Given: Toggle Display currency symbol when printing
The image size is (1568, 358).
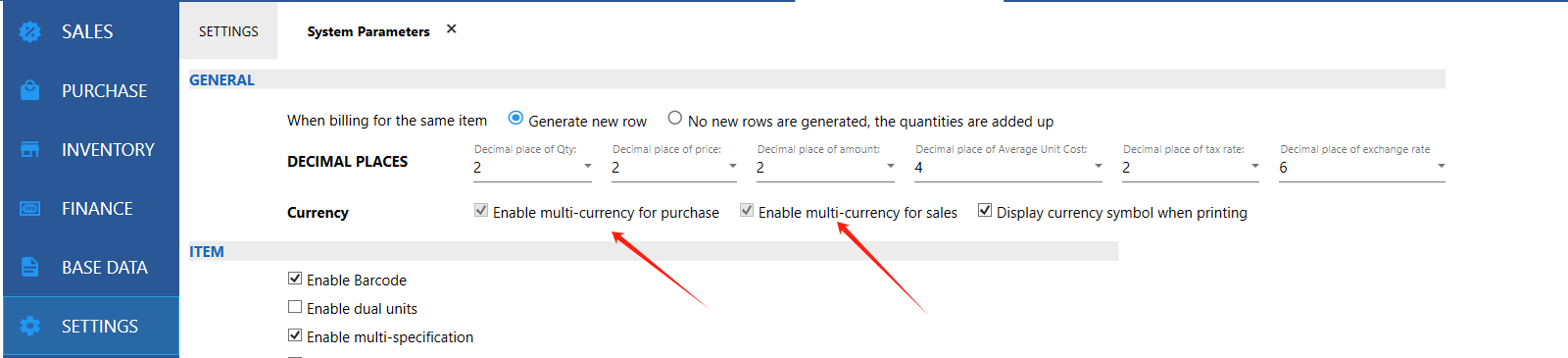Looking at the screenshot, I should click(985, 210).
